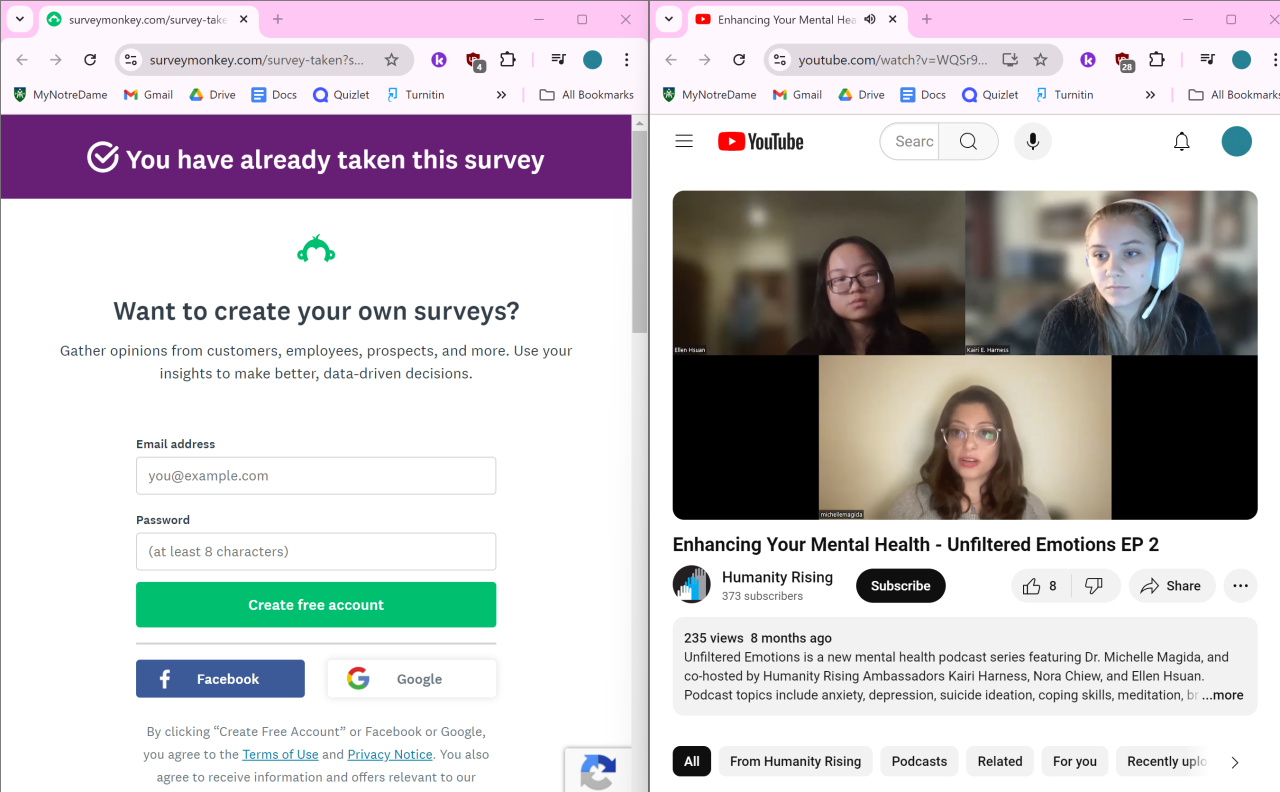Subscribe to Humanity Rising
The height and width of the screenshot is (792, 1280).
tap(901, 586)
